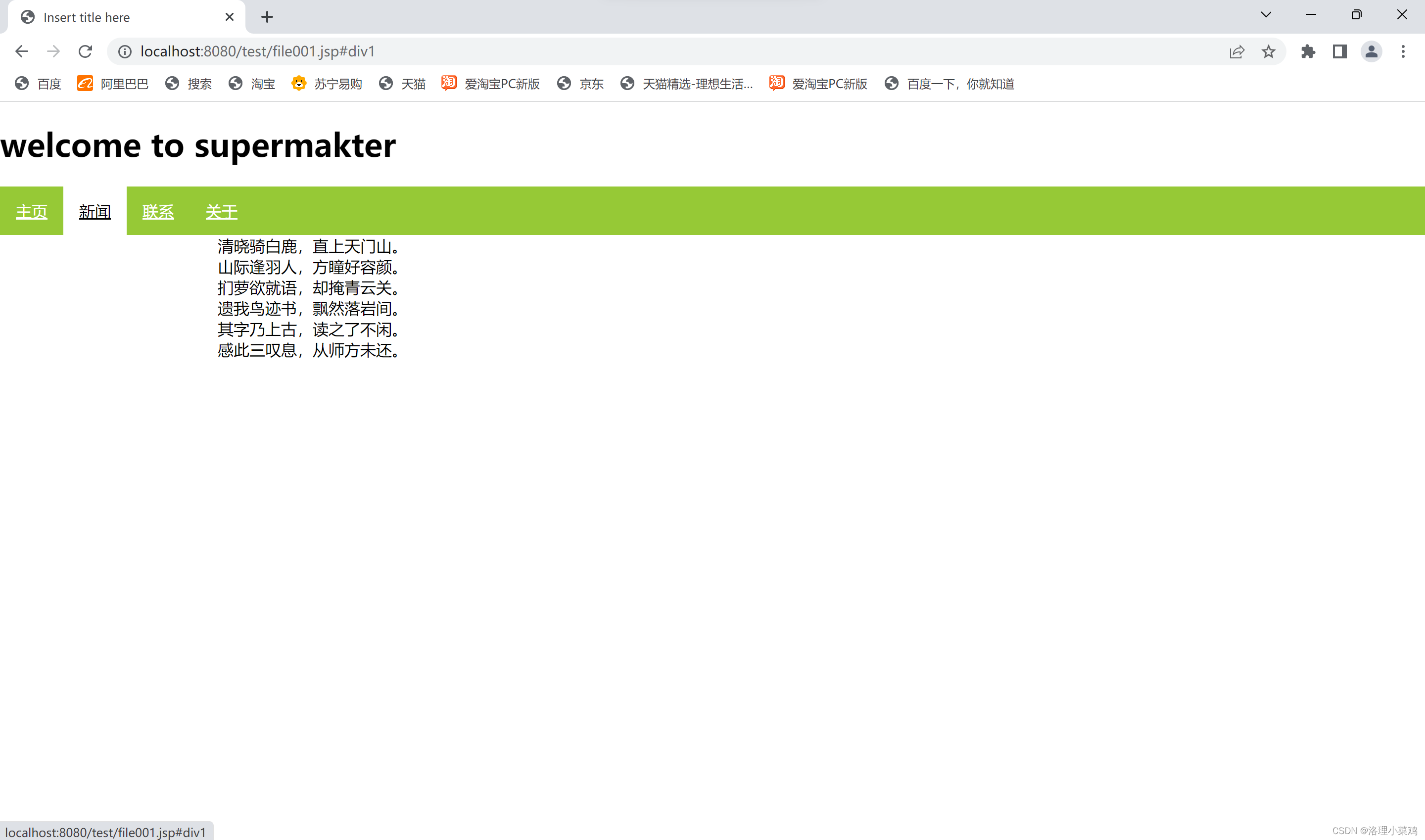Toggle the browser side panel
The image size is (1425, 840).
(x=1339, y=51)
